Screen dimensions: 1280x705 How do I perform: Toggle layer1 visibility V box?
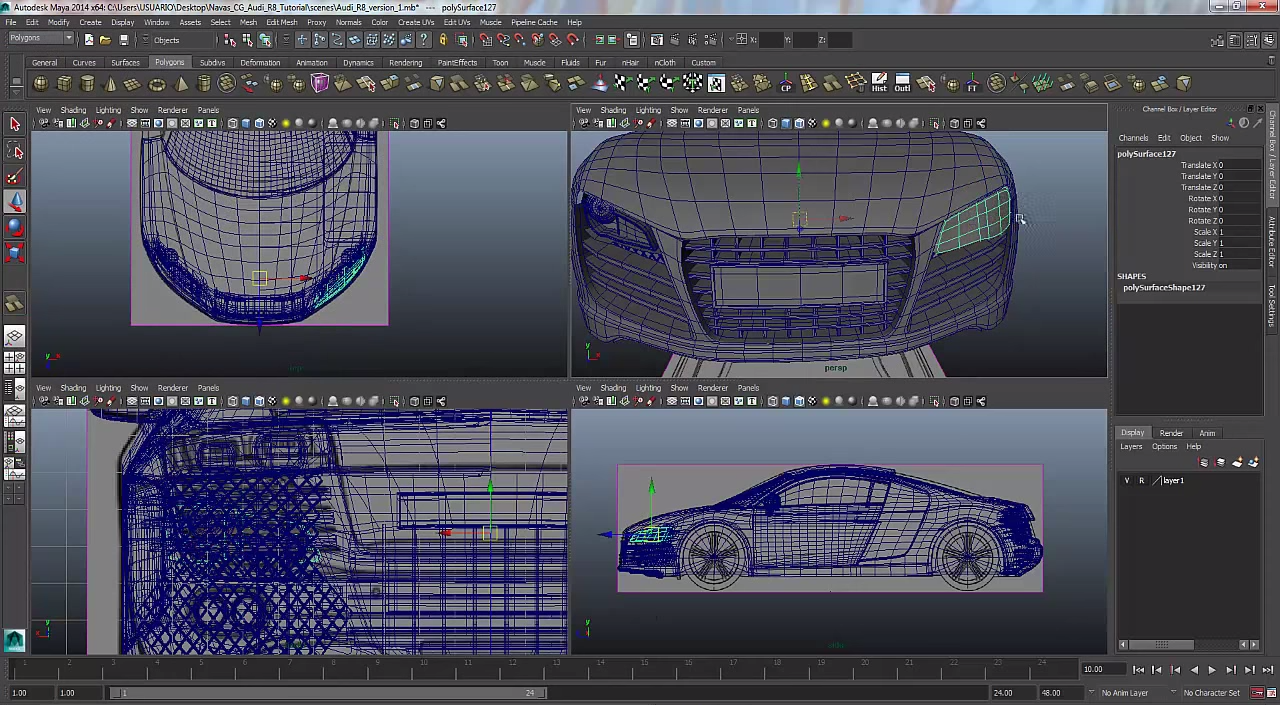click(1127, 481)
